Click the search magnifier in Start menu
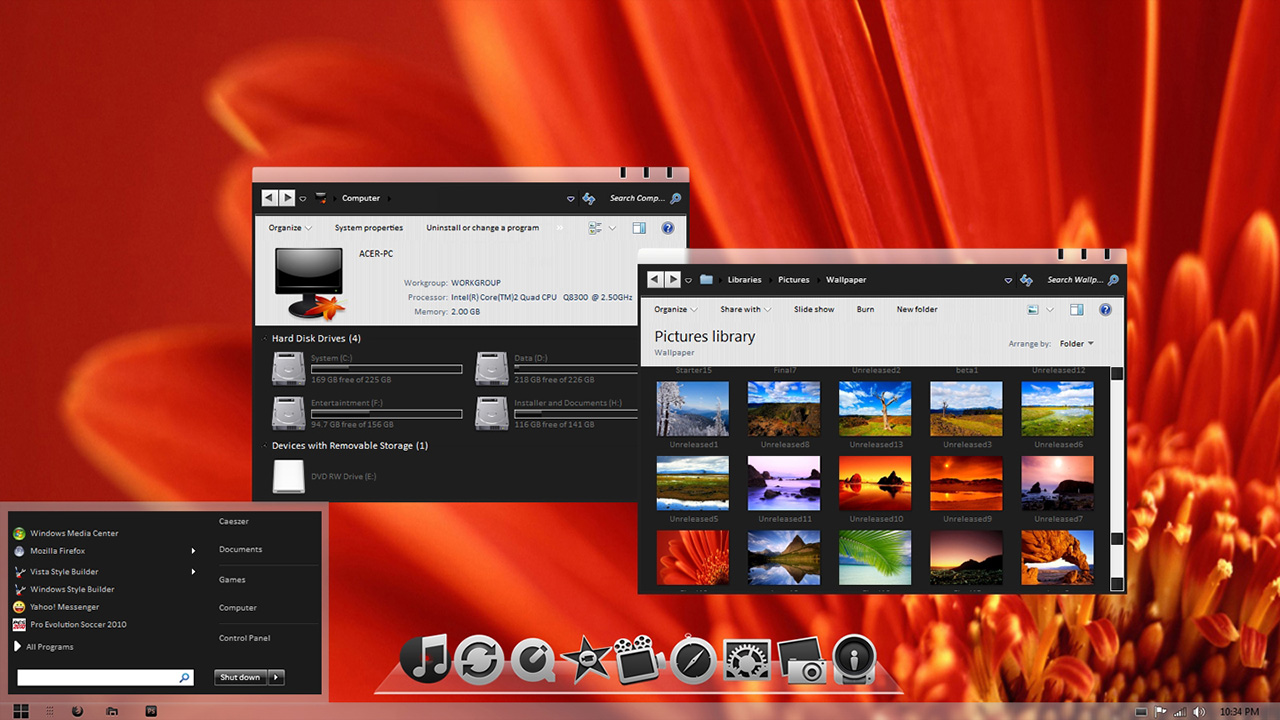The width and height of the screenshot is (1280, 720). 184,678
